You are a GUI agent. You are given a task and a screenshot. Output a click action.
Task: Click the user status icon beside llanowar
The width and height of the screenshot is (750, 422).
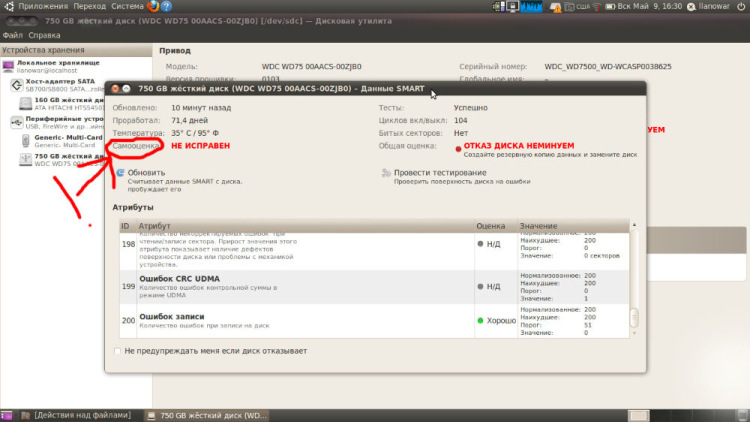pyautogui.click(x=691, y=7)
